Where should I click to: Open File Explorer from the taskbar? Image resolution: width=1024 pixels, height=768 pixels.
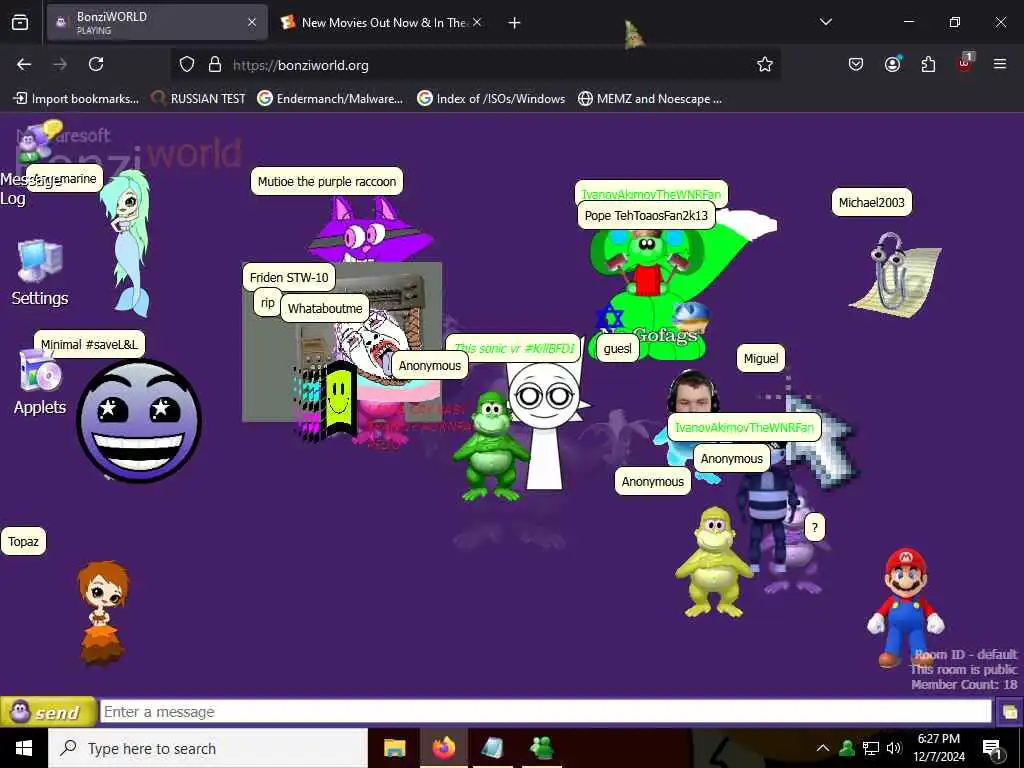pos(394,748)
